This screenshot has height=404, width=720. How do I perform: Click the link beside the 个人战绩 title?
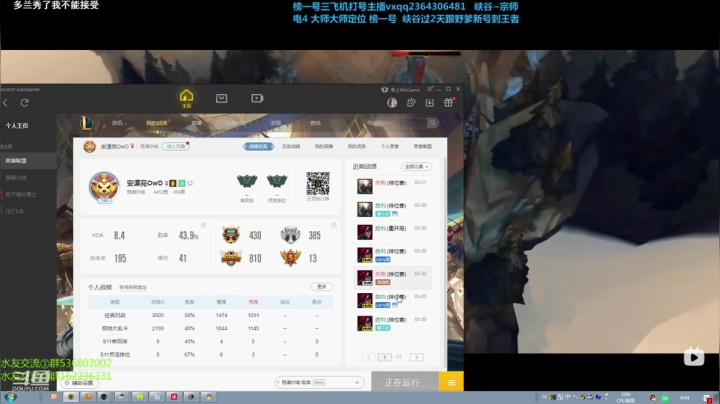pyautogui.click(x=133, y=287)
